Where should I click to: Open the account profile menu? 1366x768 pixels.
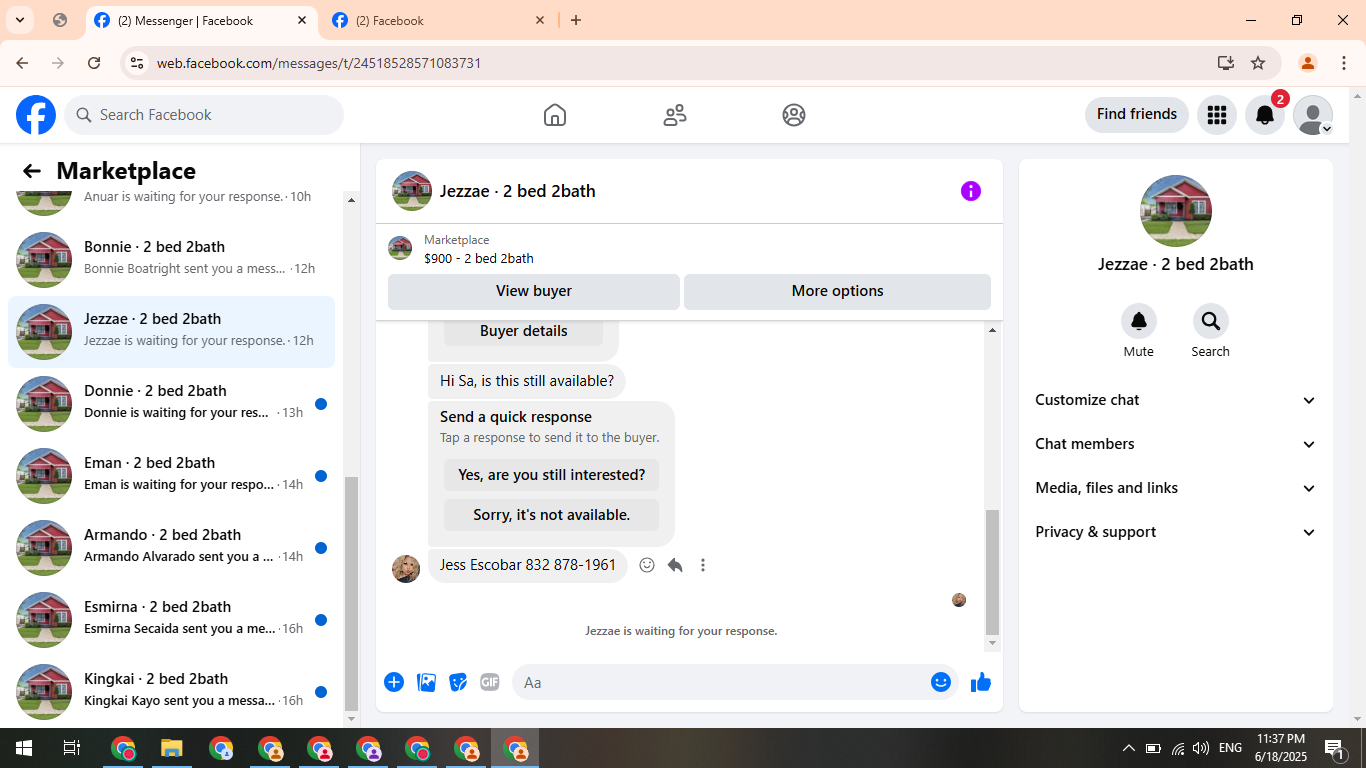coord(1313,115)
